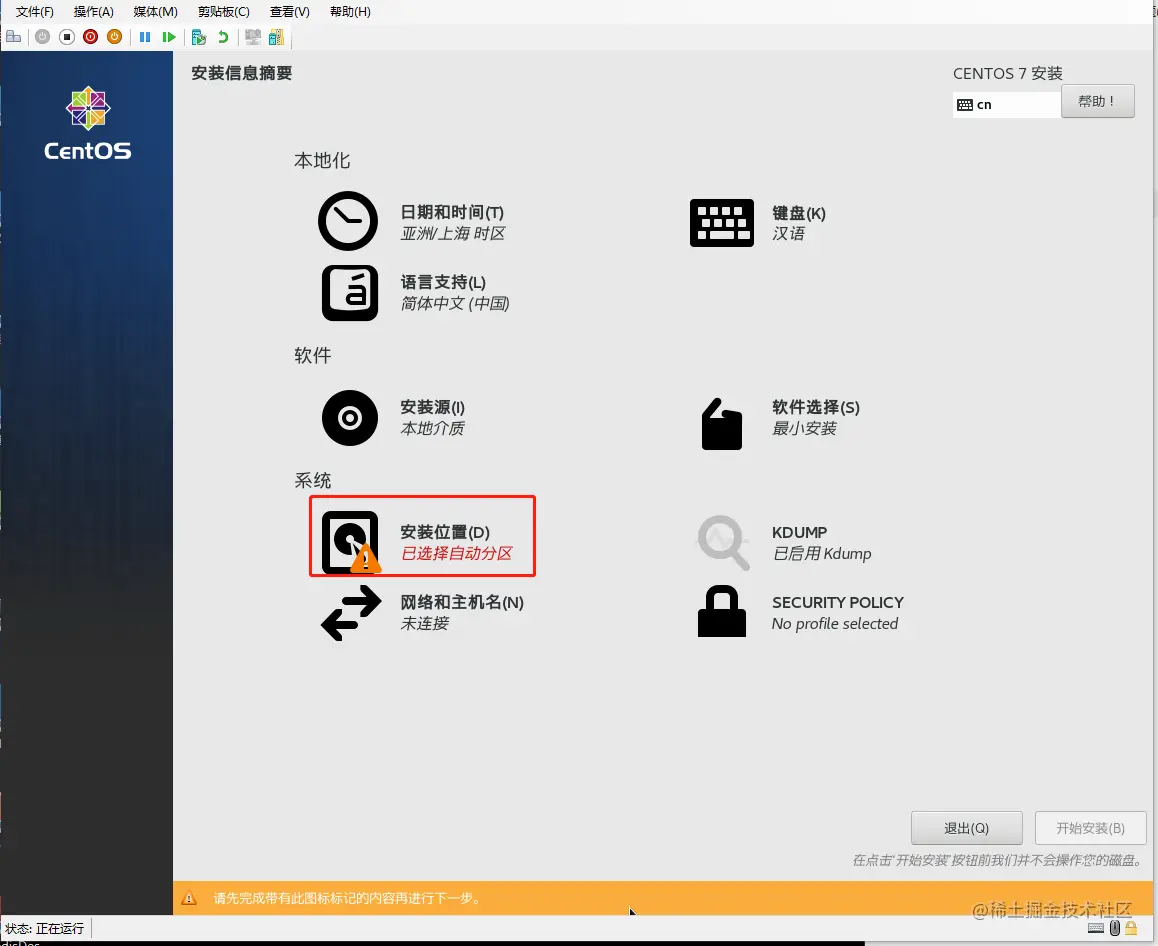1158x946 pixels.
Task: Click the 网络和主机名(N) label
Action: (x=462, y=603)
